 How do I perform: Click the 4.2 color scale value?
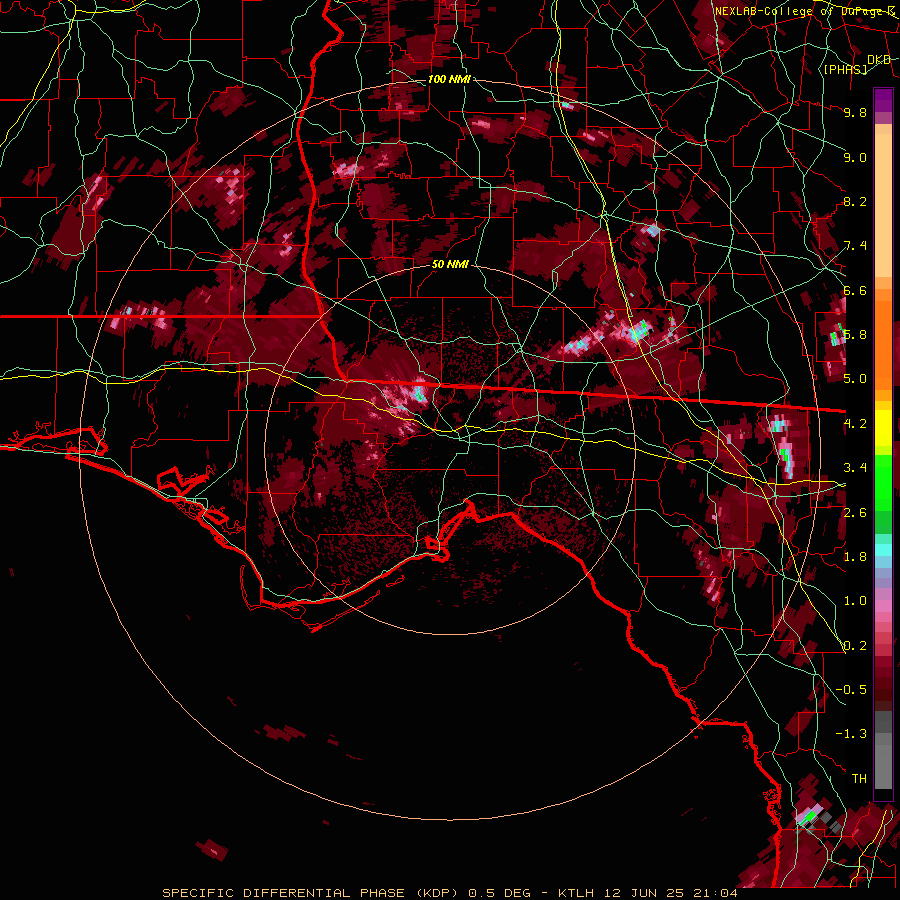pyautogui.click(x=855, y=424)
